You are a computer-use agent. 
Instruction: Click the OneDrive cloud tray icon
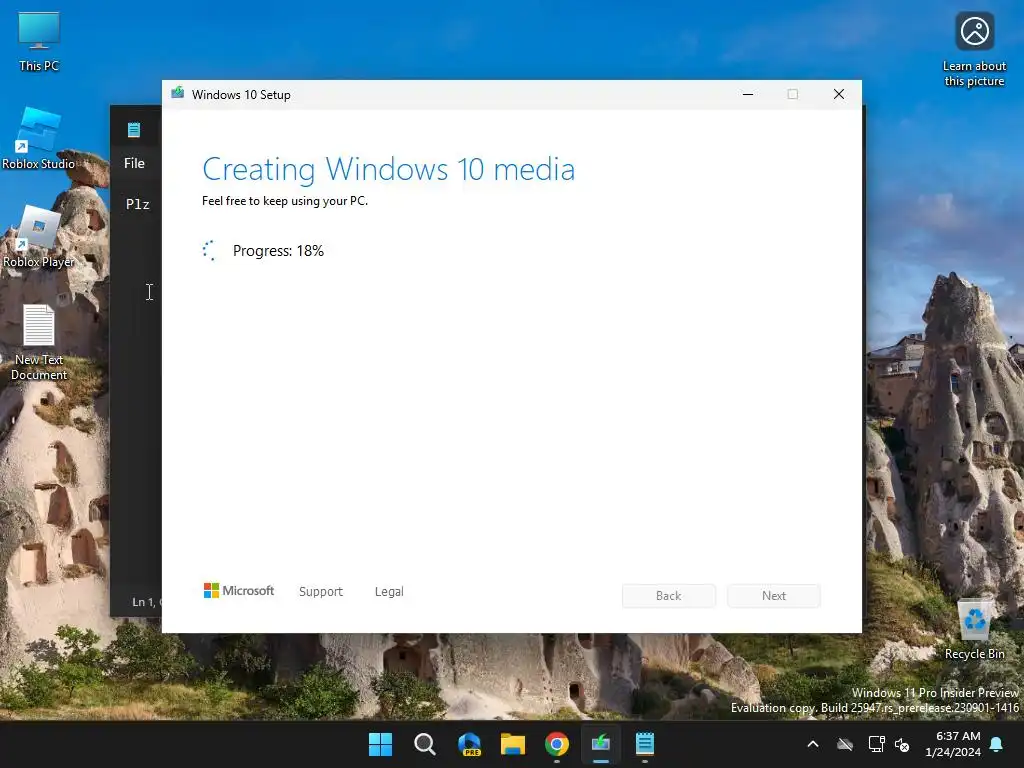click(845, 744)
